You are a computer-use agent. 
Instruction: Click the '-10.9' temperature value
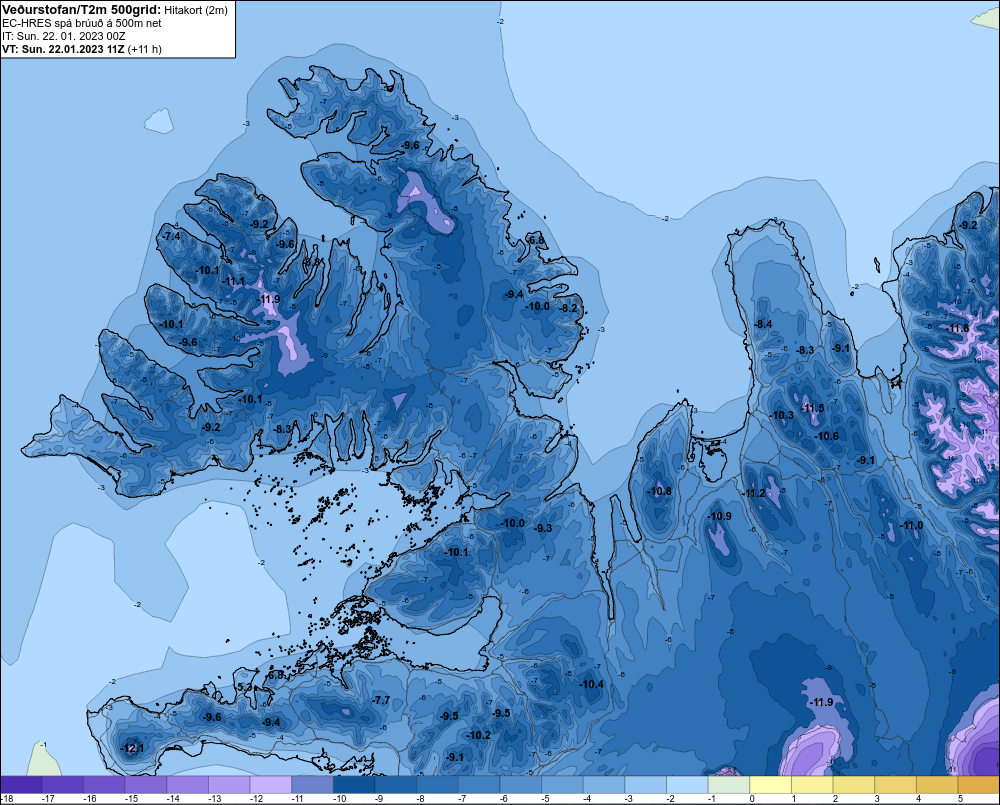point(719,516)
